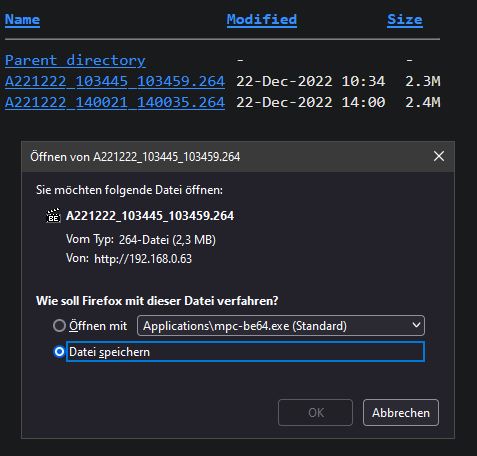Click the 264-Datei type description
The height and width of the screenshot is (456, 477).
pyautogui.click(x=167, y=240)
